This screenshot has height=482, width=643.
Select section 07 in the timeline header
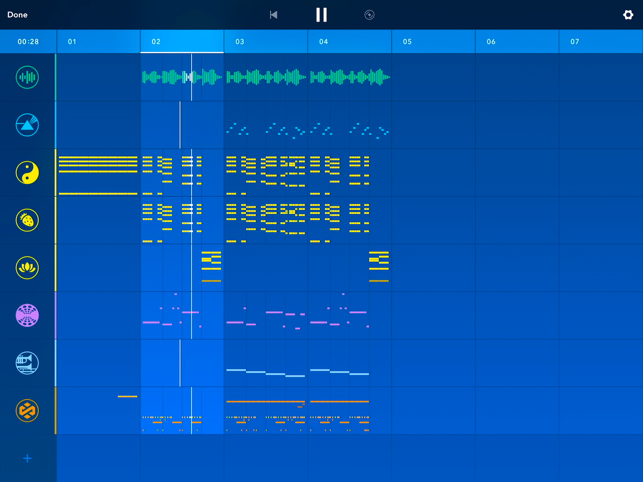tap(601, 41)
